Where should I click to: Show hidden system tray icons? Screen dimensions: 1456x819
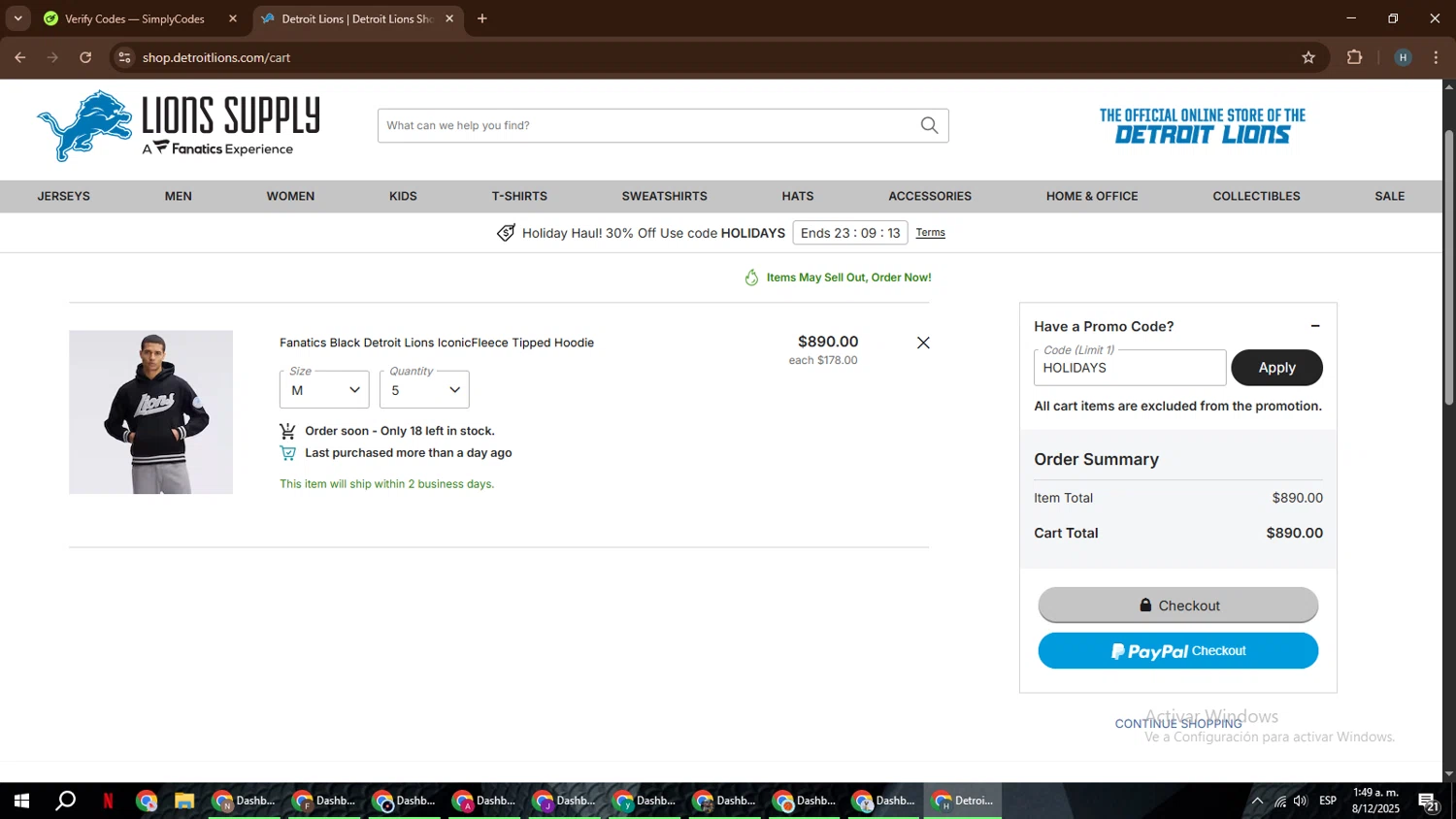click(x=1257, y=801)
